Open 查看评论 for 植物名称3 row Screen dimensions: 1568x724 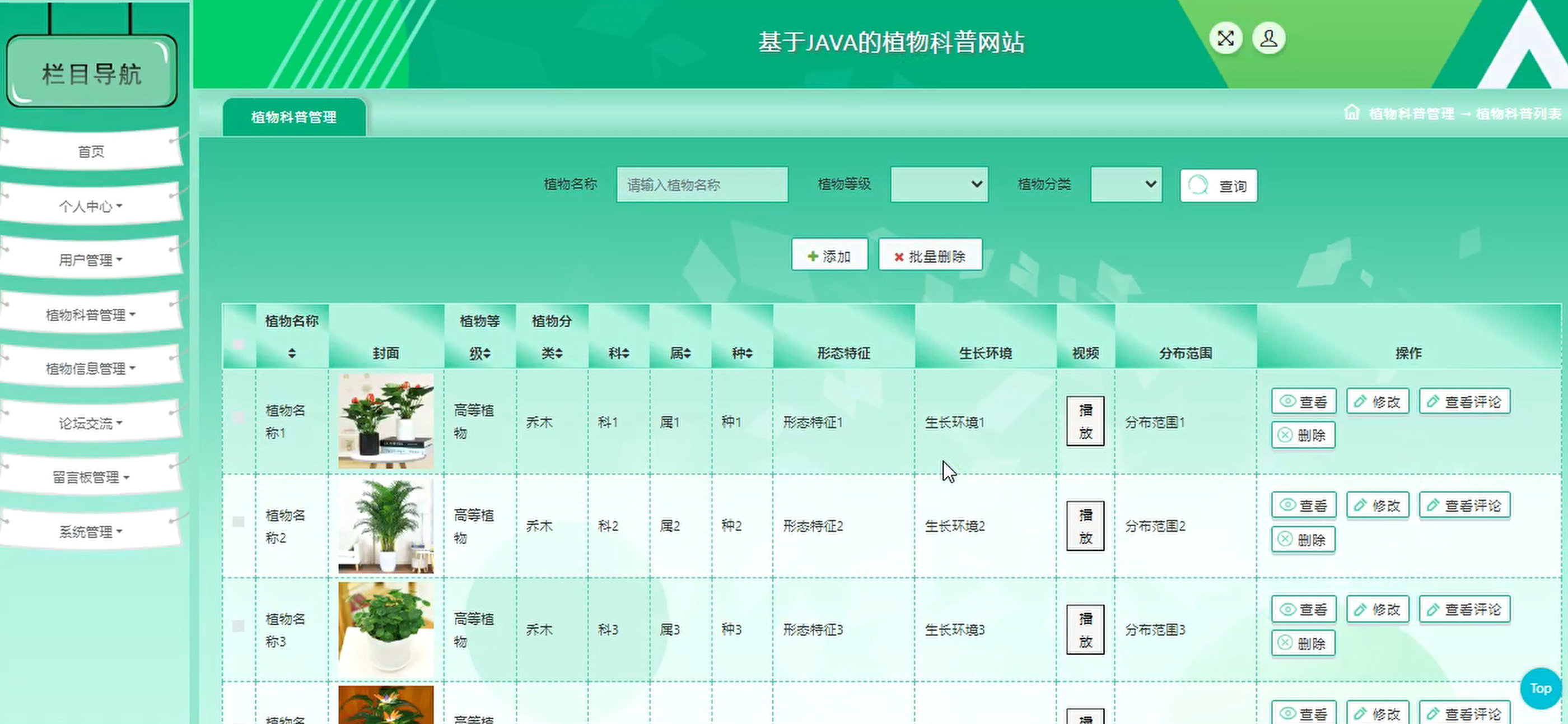point(1464,610)
